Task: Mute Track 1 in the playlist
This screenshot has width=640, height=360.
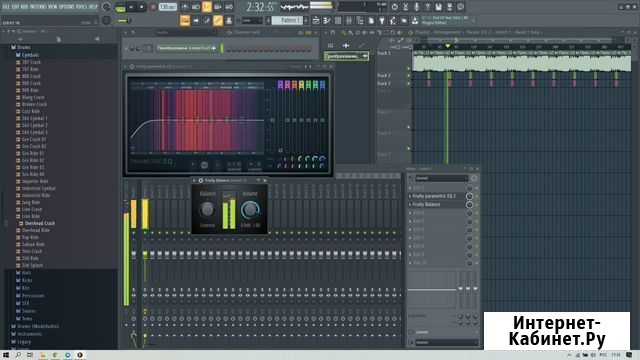Action: (x=408, y=69)
